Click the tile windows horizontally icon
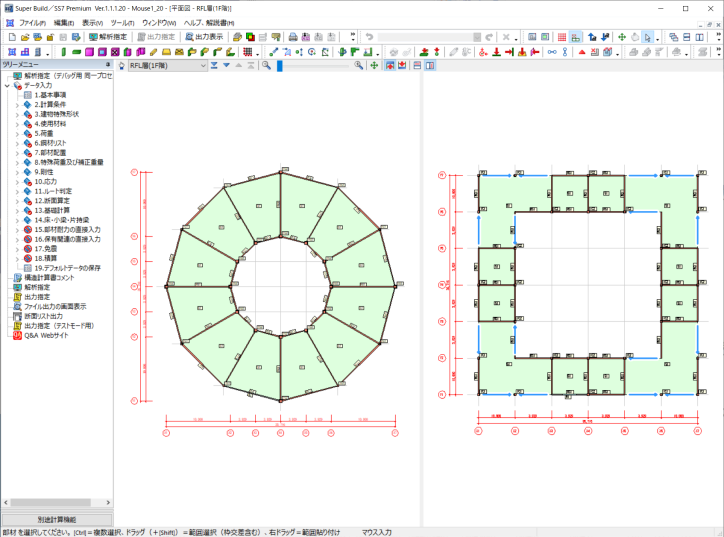Image resolution: width=724 pixels, height=537 pixels. coord(687,37)
